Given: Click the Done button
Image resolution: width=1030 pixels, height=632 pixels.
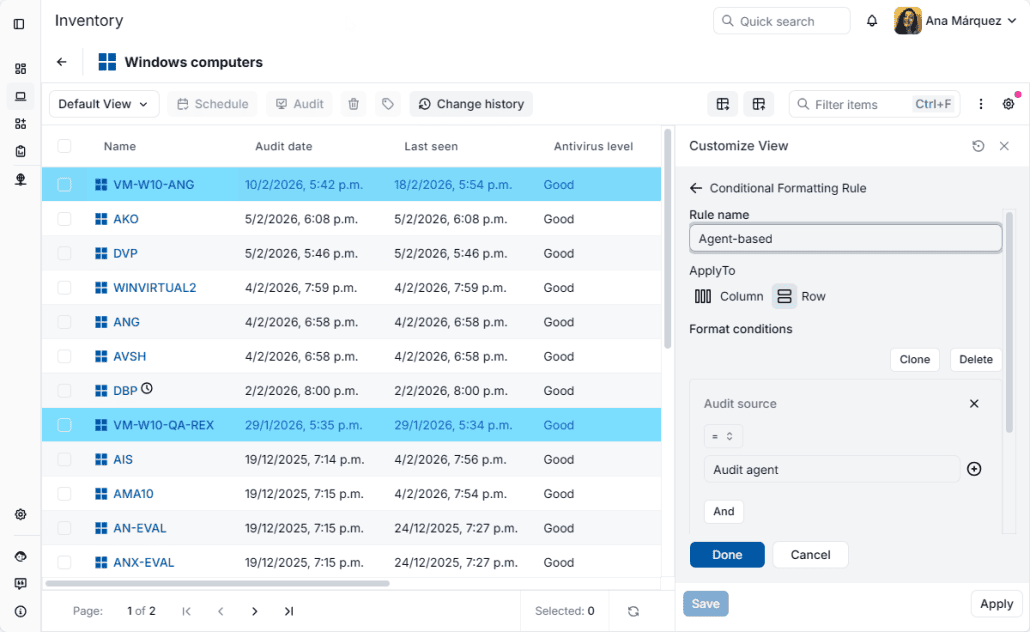Looking at the screenshot, I should [x=727, y=554].
